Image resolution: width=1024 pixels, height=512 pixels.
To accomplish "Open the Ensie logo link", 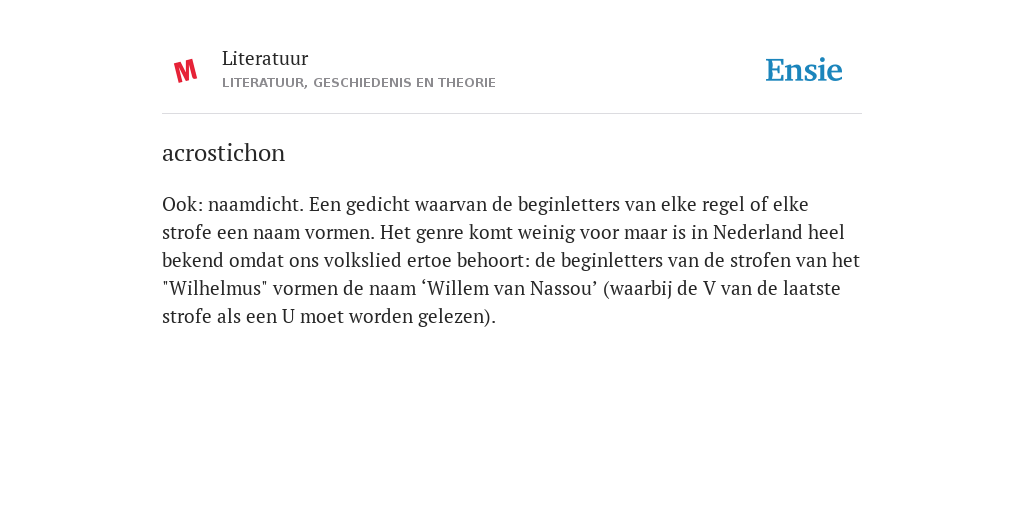I will [804, 70].
